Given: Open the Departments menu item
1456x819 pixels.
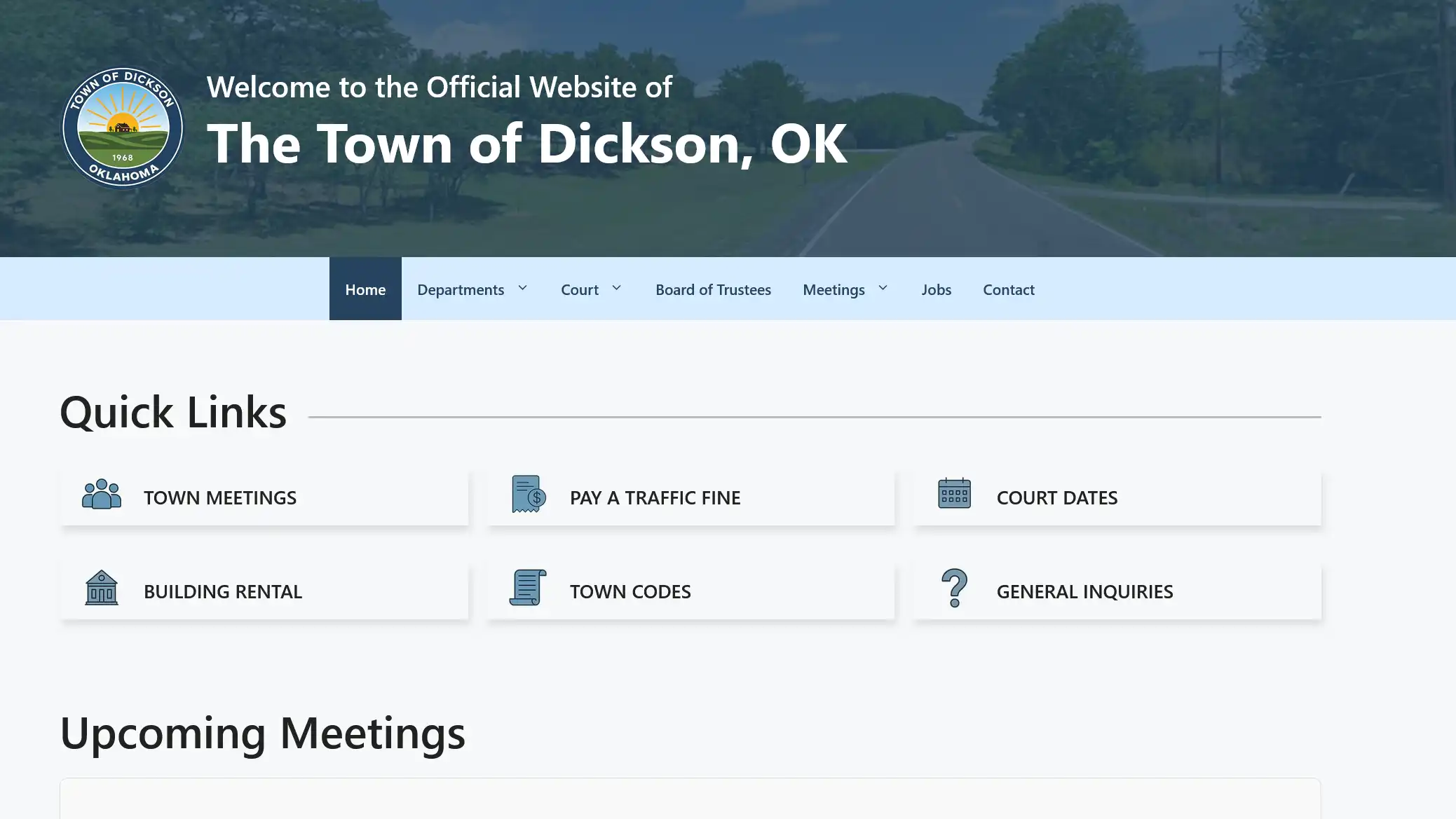Looking at the screenshot, I should [x=461, y=289].
